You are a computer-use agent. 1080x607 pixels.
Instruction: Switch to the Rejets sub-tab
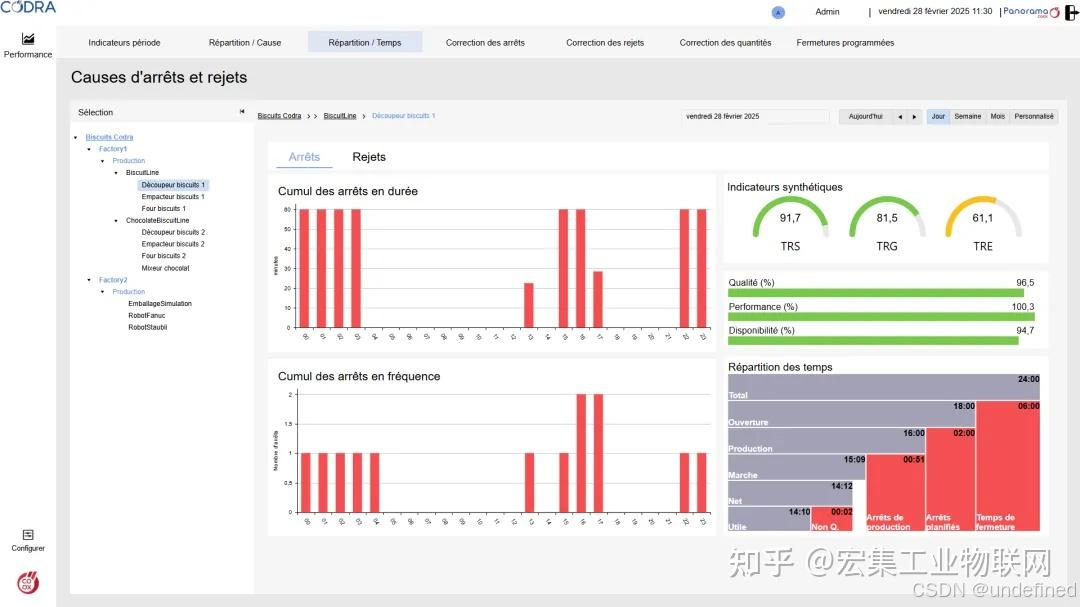[x=368, y=157]
